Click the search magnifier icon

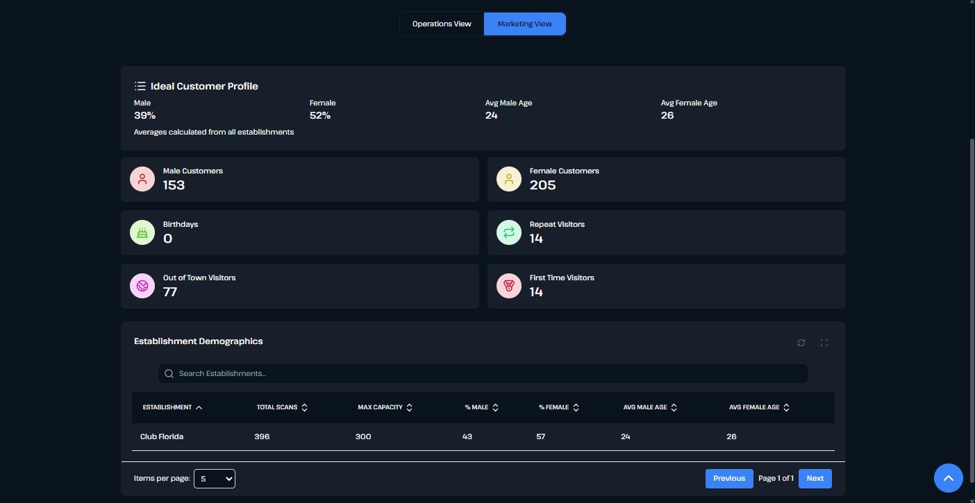click(169, 374)
